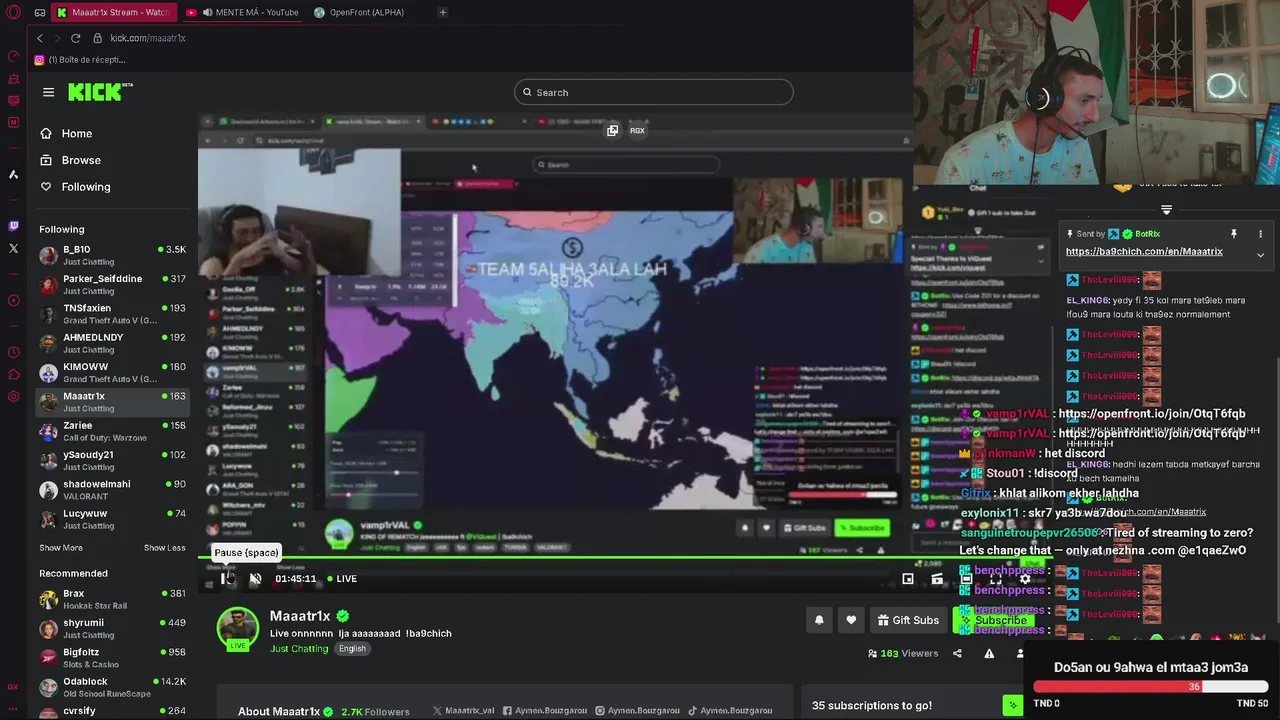This screenshot has width=1280, height=720.
Task: Reload the current page
Action: pyautogui.click(x=75, y=38)
